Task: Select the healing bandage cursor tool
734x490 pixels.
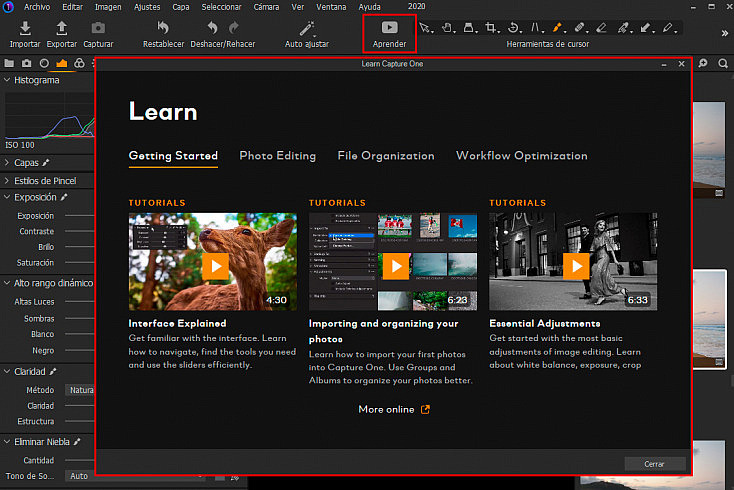Action: coord(580,28)
